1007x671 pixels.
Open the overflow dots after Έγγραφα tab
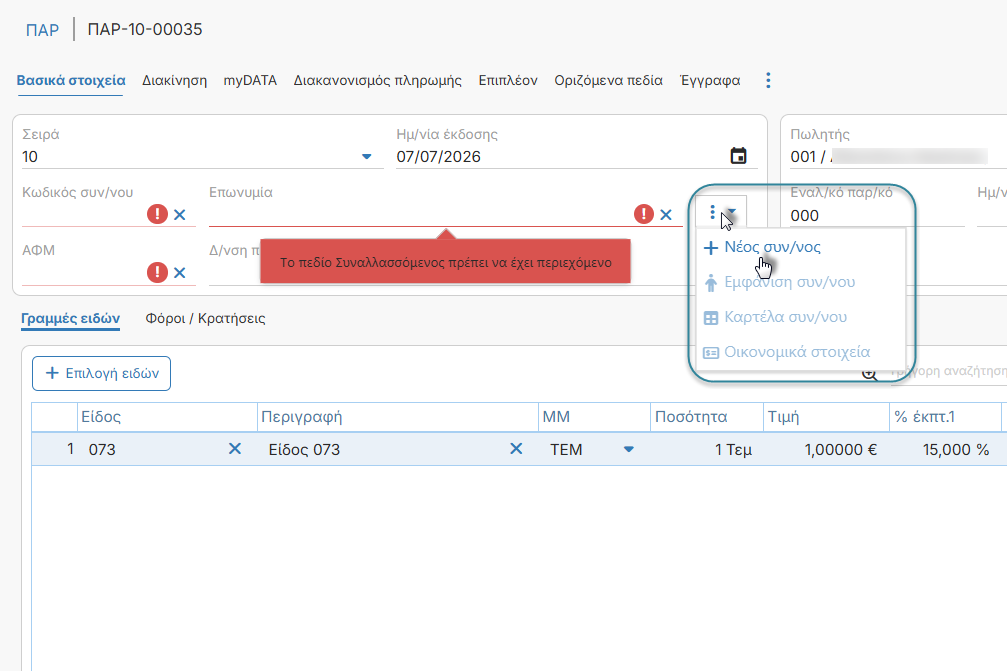[768, 81]
